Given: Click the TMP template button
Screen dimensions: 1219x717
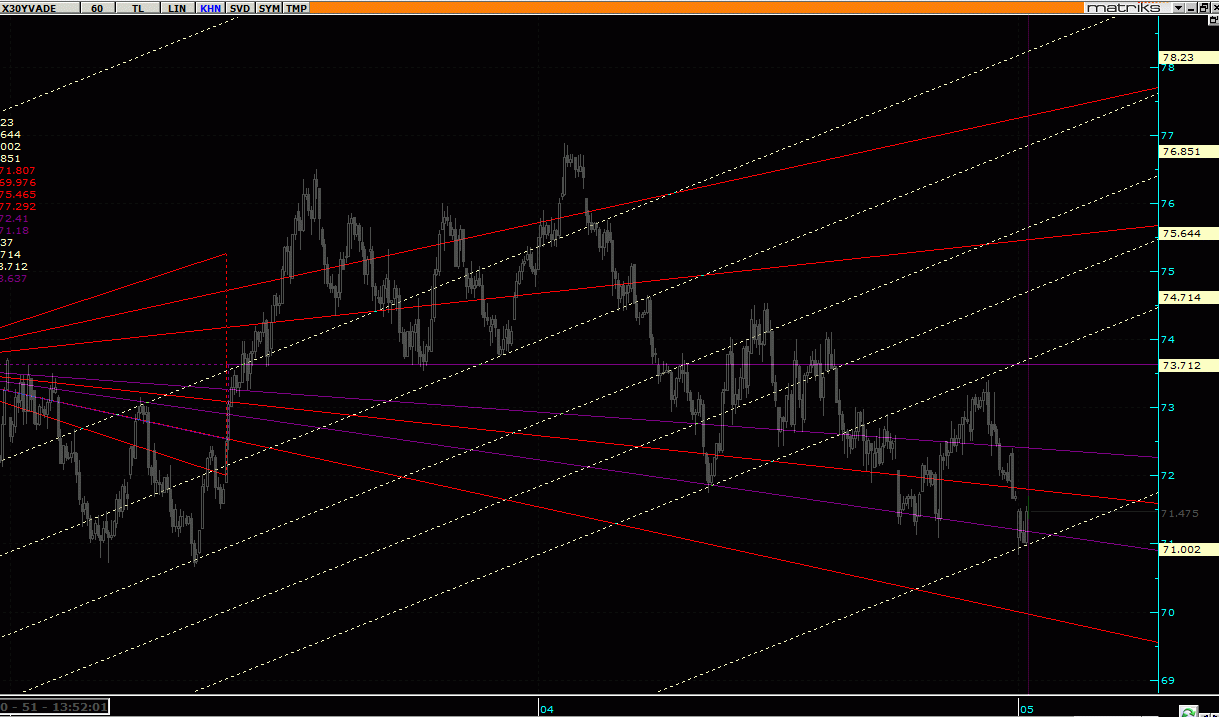Looking at the screenshot, I should point(296,8).
